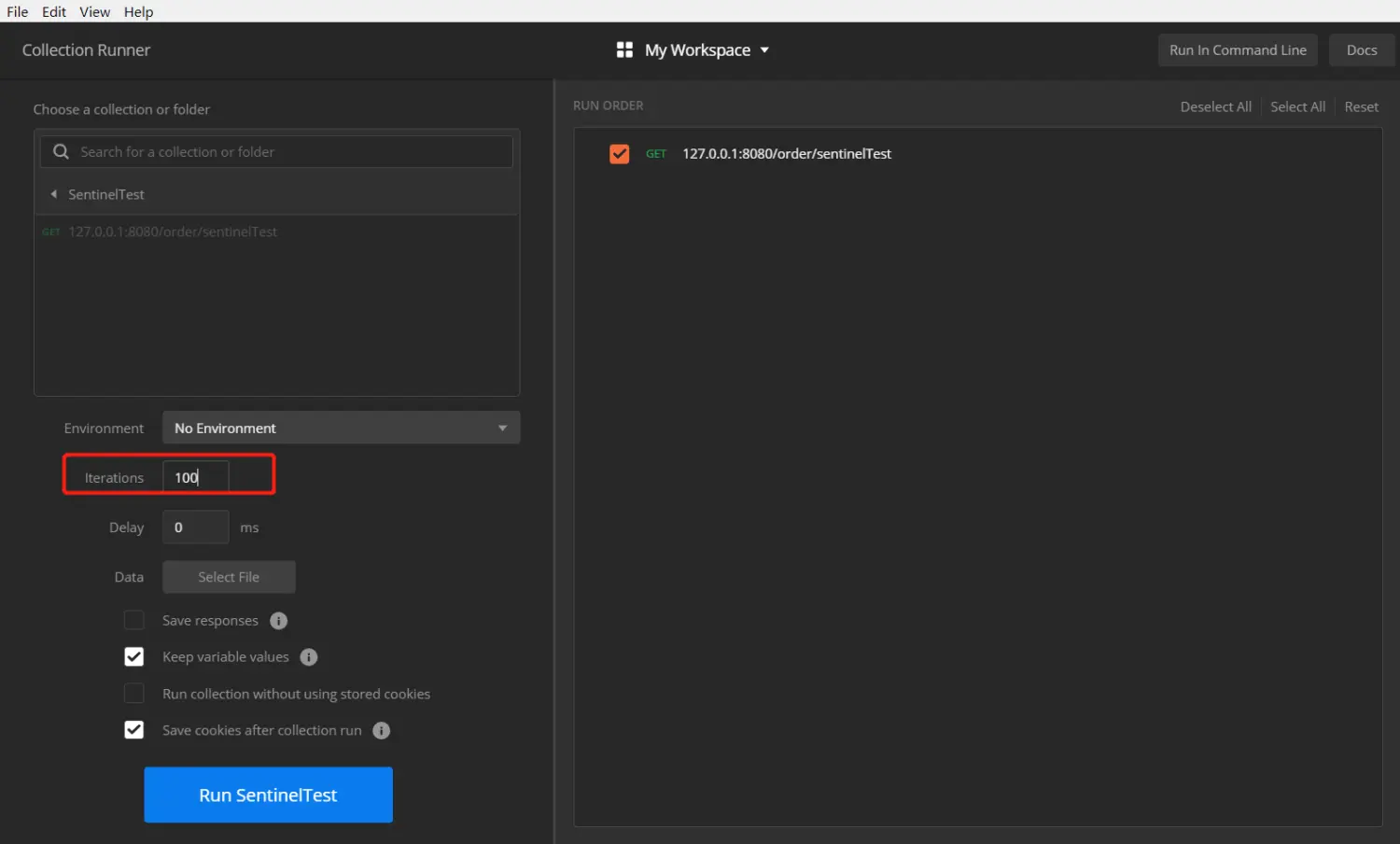Click the Deselect All link
This screenshot has height=844, width=1400.
[x=1215, y=106]
